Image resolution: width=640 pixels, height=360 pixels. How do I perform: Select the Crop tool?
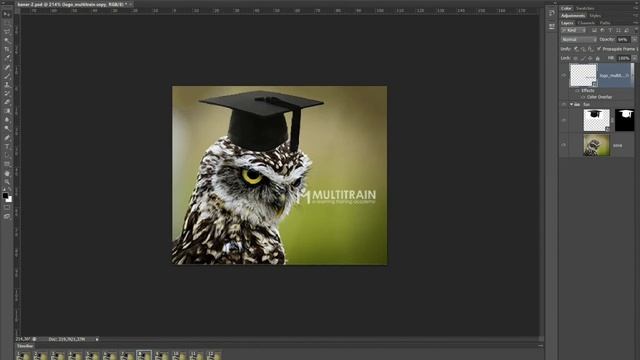point(7,49)
